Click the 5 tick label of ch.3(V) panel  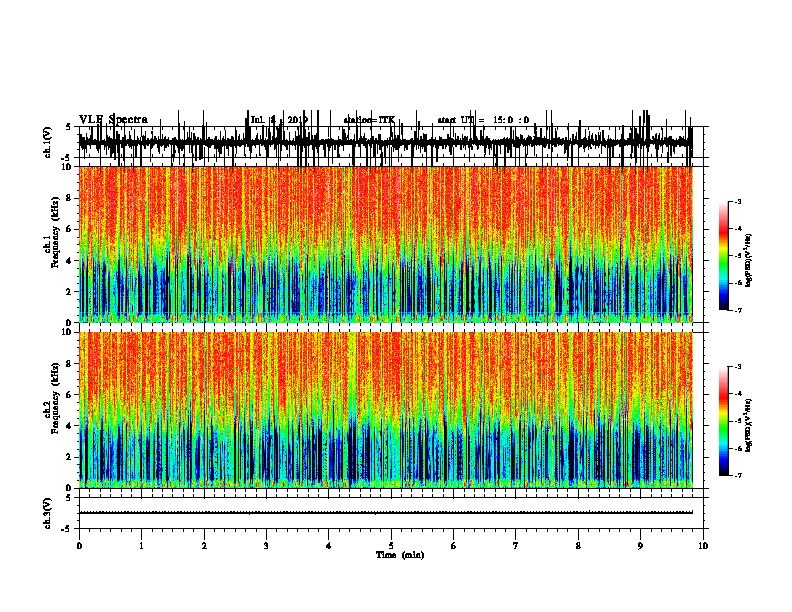[x=69, y=498]
